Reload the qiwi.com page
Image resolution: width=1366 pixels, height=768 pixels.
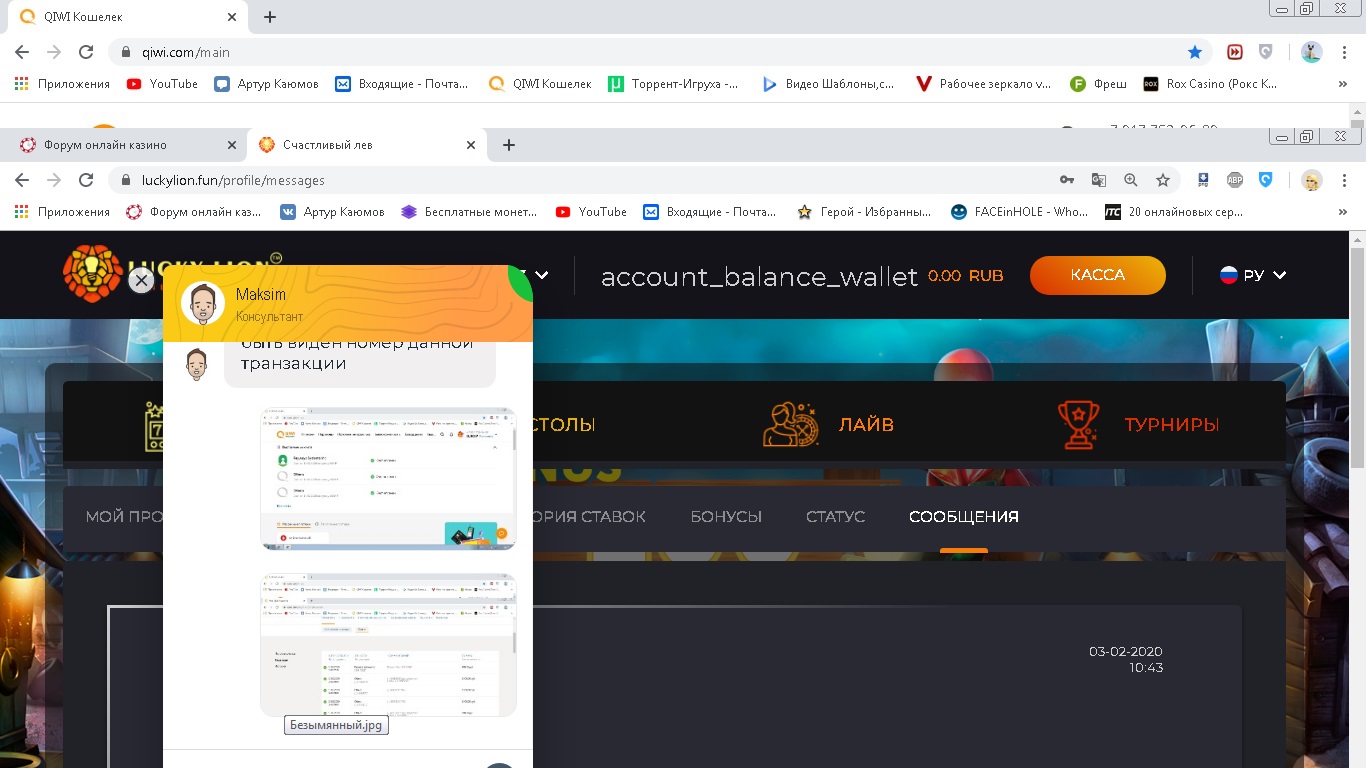86,52
